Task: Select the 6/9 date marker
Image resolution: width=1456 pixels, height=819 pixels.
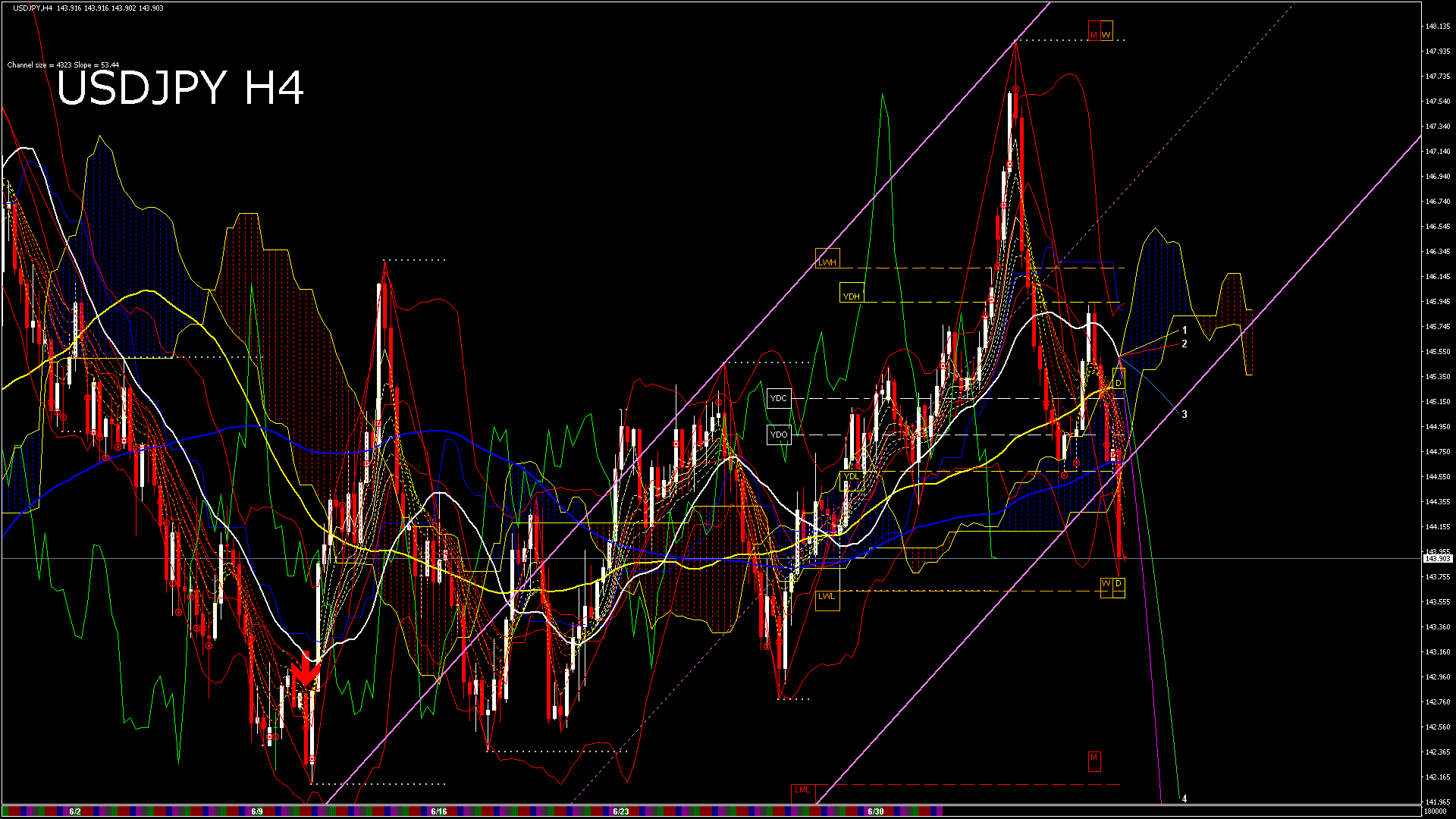Action: coord(257,811)
